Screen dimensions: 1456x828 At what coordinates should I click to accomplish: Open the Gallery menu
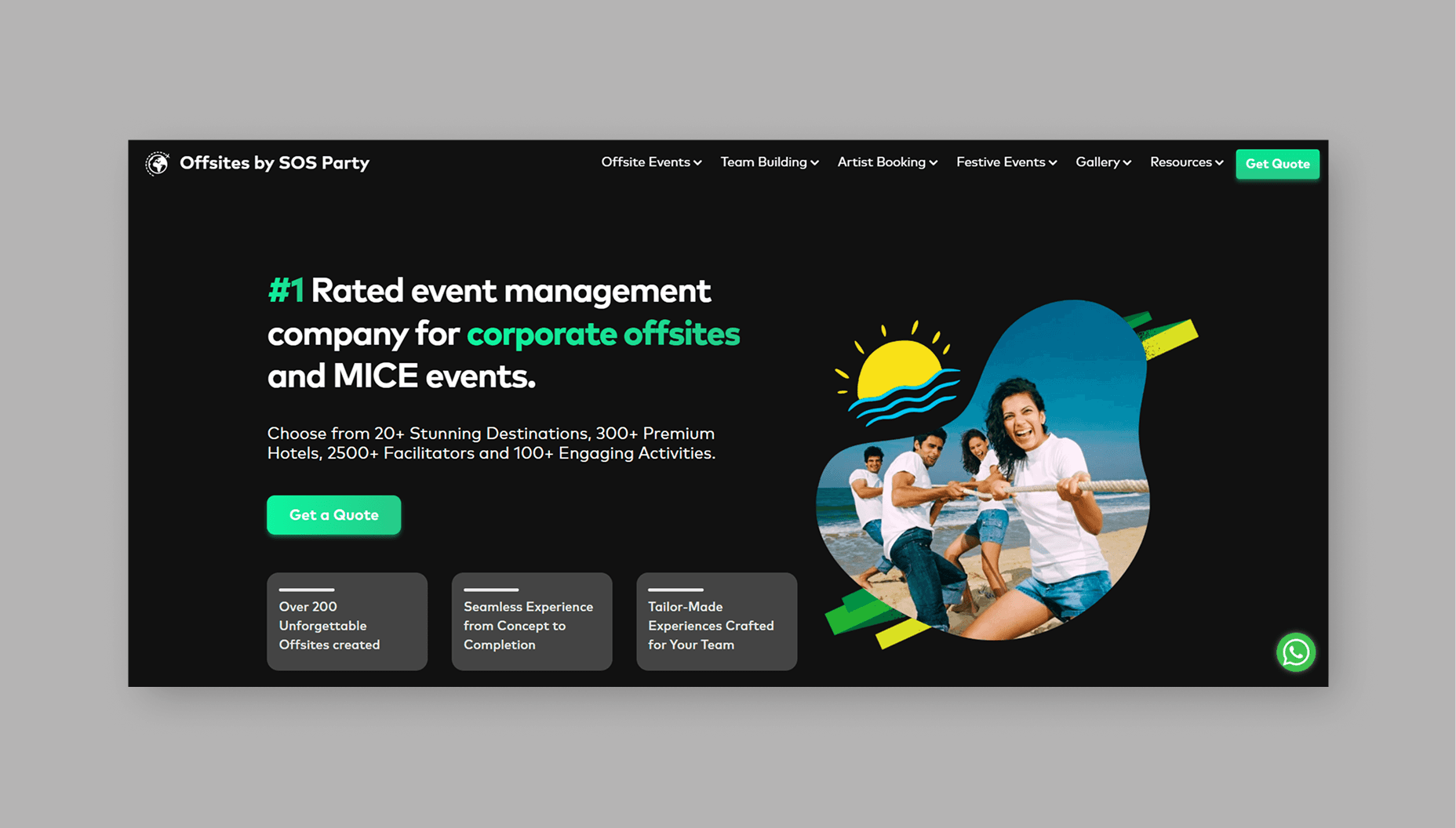(x=1103, y=162)
